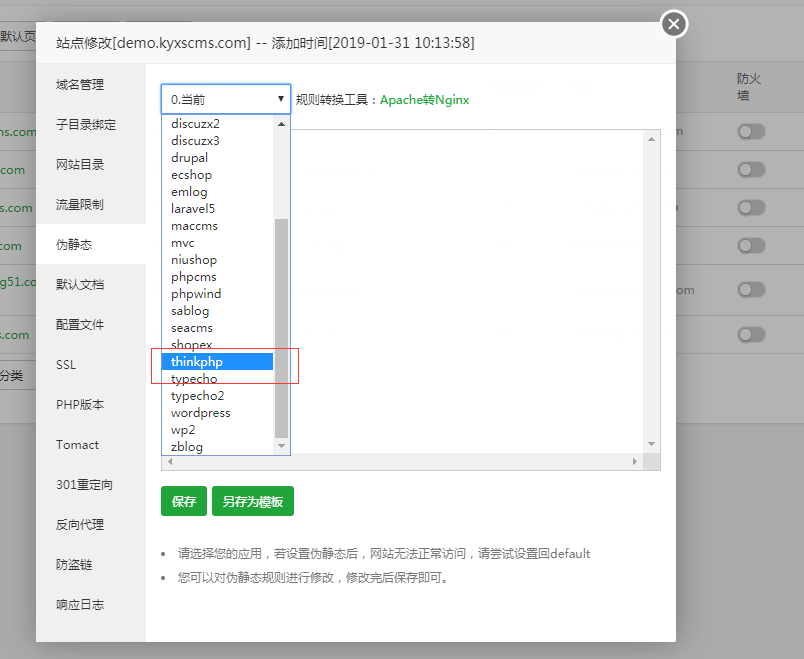
Task: Save the rewrite rules with 保存
Action: point(183,501)
